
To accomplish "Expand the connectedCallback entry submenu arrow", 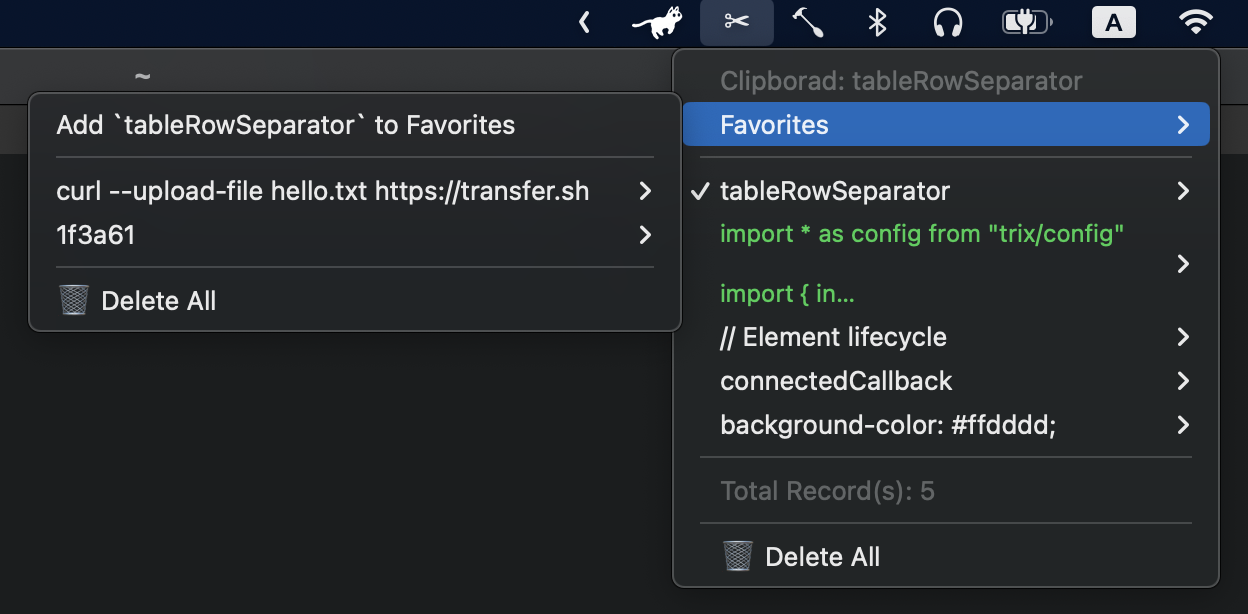I will 1183,381.
